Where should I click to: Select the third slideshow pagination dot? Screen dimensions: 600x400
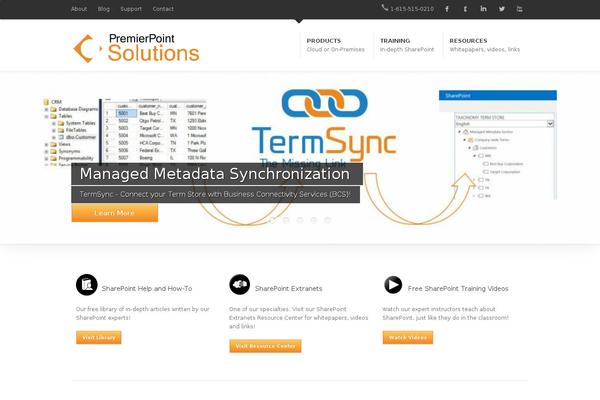(x=300, y=220)
